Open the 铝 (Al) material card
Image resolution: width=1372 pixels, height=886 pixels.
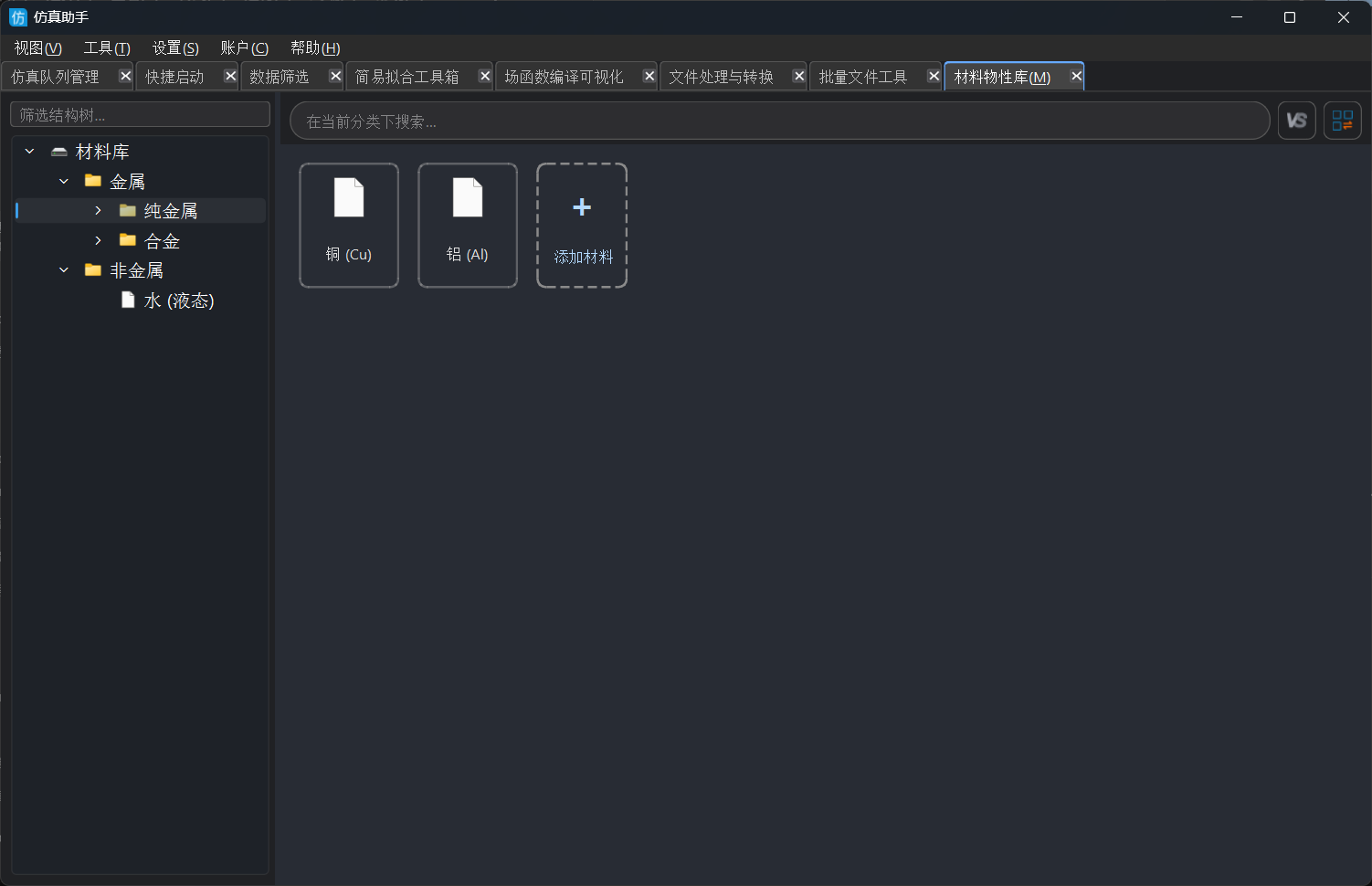click(468, 226)
